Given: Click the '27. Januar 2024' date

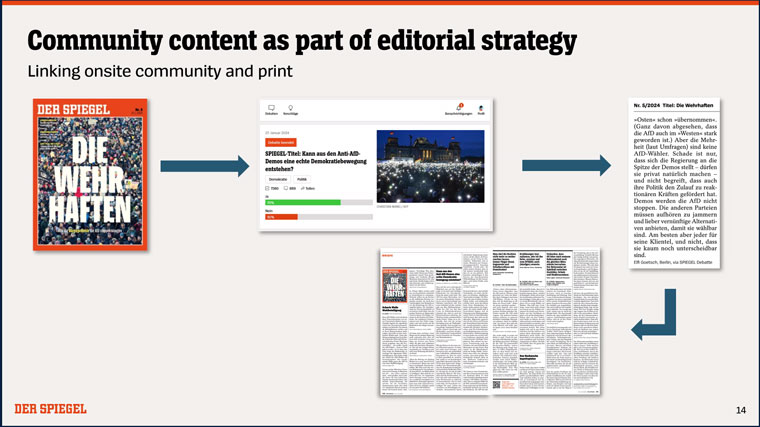Looking at the screenshot, I should point(277,133).
